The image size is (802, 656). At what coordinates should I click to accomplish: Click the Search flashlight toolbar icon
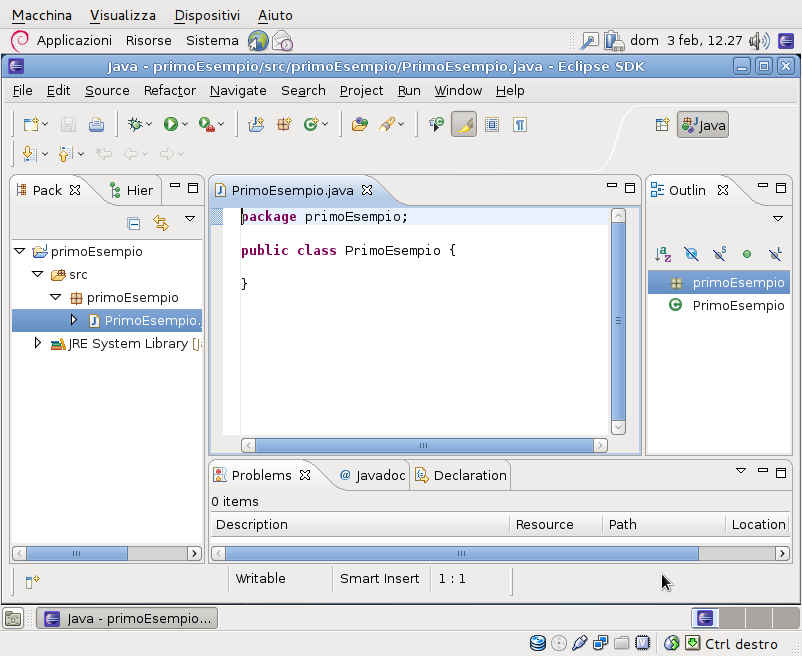pyautogui.click(x=387, y=124)
